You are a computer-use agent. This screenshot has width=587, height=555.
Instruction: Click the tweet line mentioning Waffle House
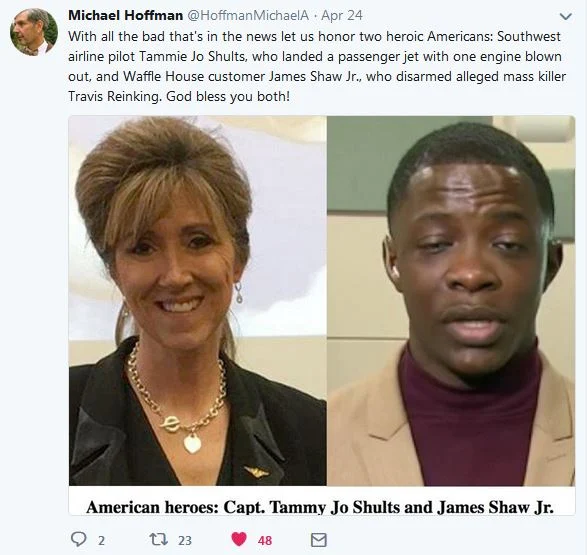[317, 76]
